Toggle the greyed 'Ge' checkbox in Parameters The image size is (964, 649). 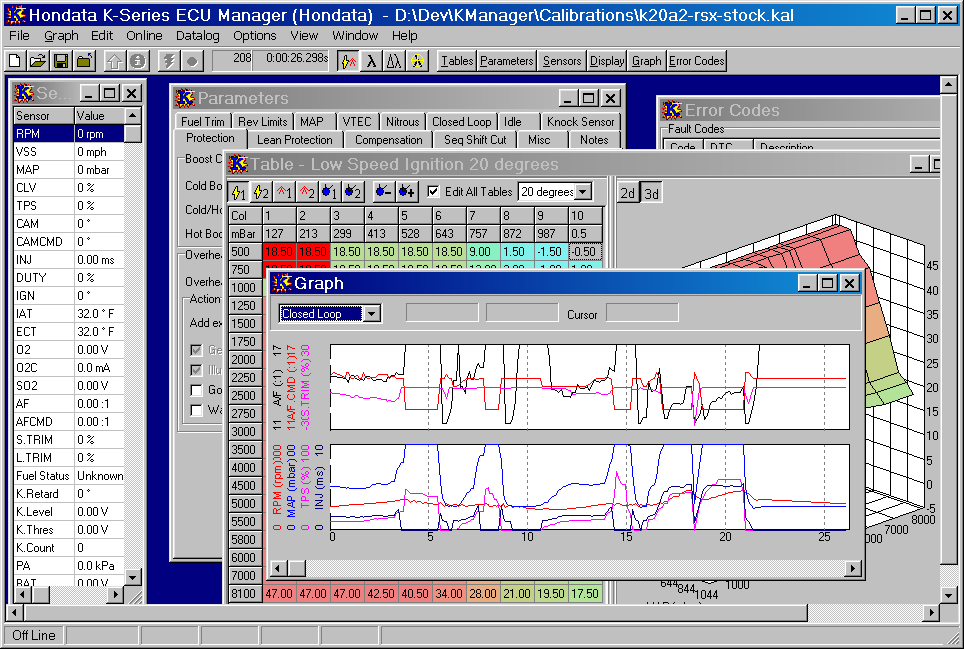[x=196, y=350]
